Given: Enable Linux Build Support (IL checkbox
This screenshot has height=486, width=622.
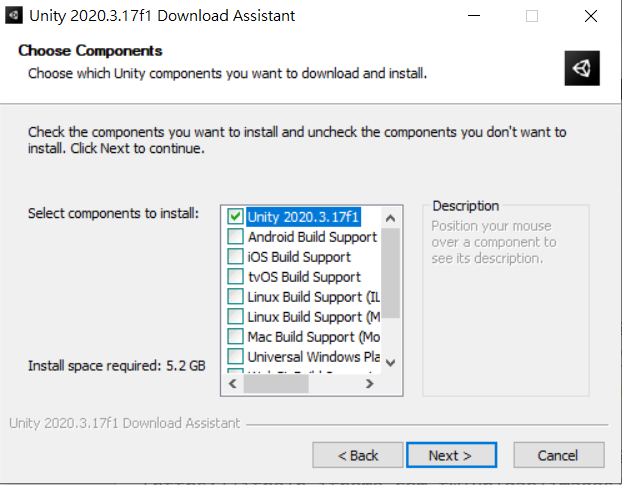Looking at the screenshot, I should [235, 296].
